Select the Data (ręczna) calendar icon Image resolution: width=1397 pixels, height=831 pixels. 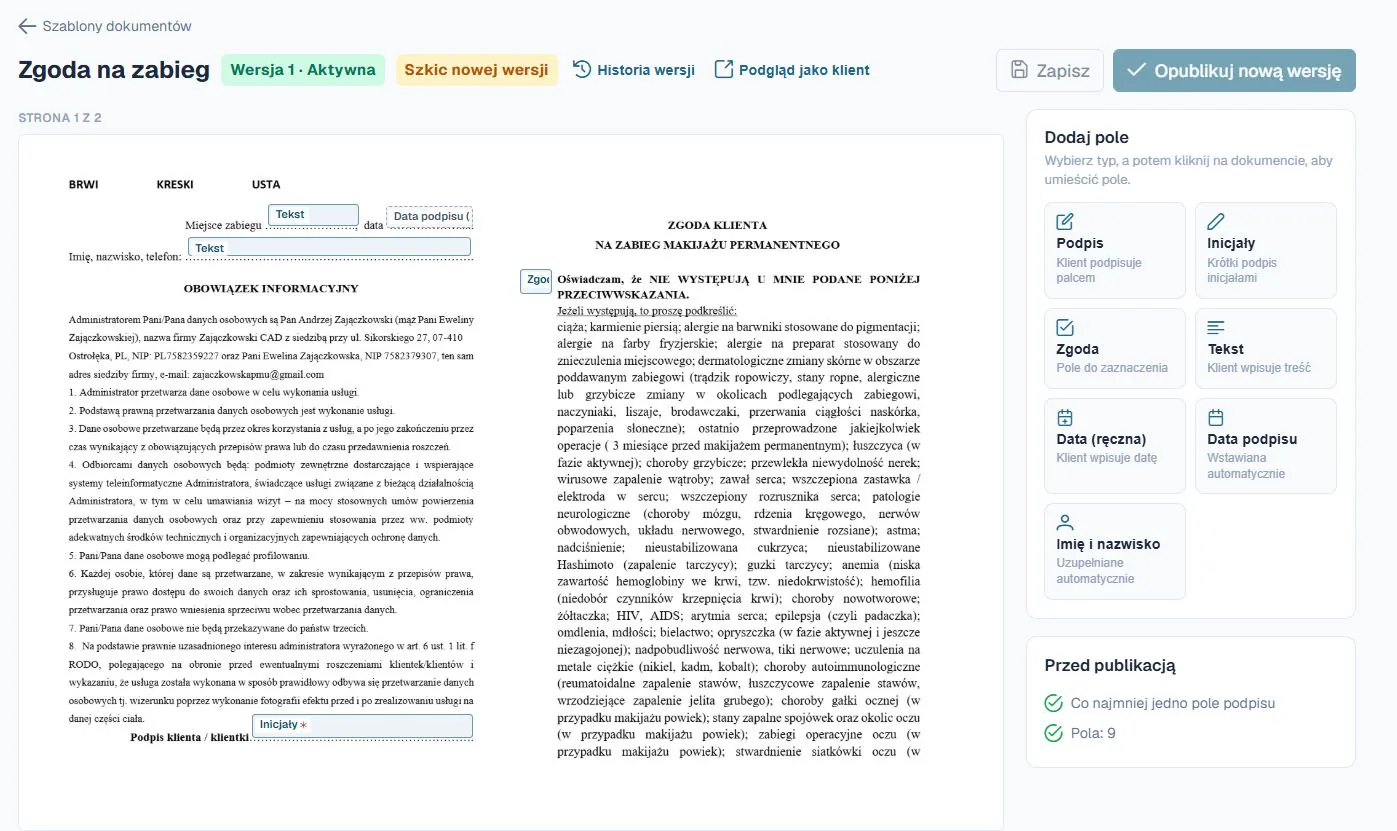pos(1065,417)
